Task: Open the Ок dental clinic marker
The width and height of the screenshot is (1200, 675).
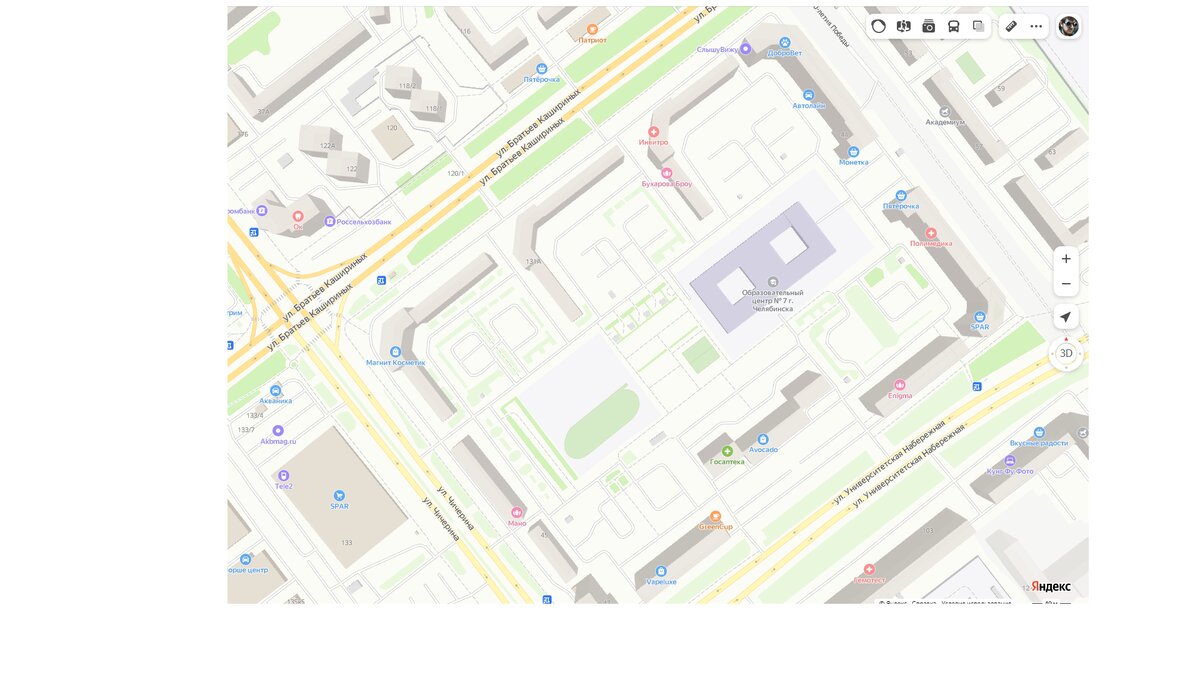Action: 297,216
